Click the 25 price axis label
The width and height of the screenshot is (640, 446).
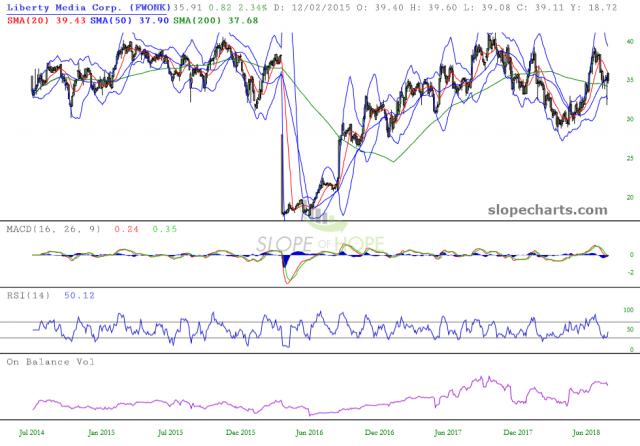click(x=630, y=158)
